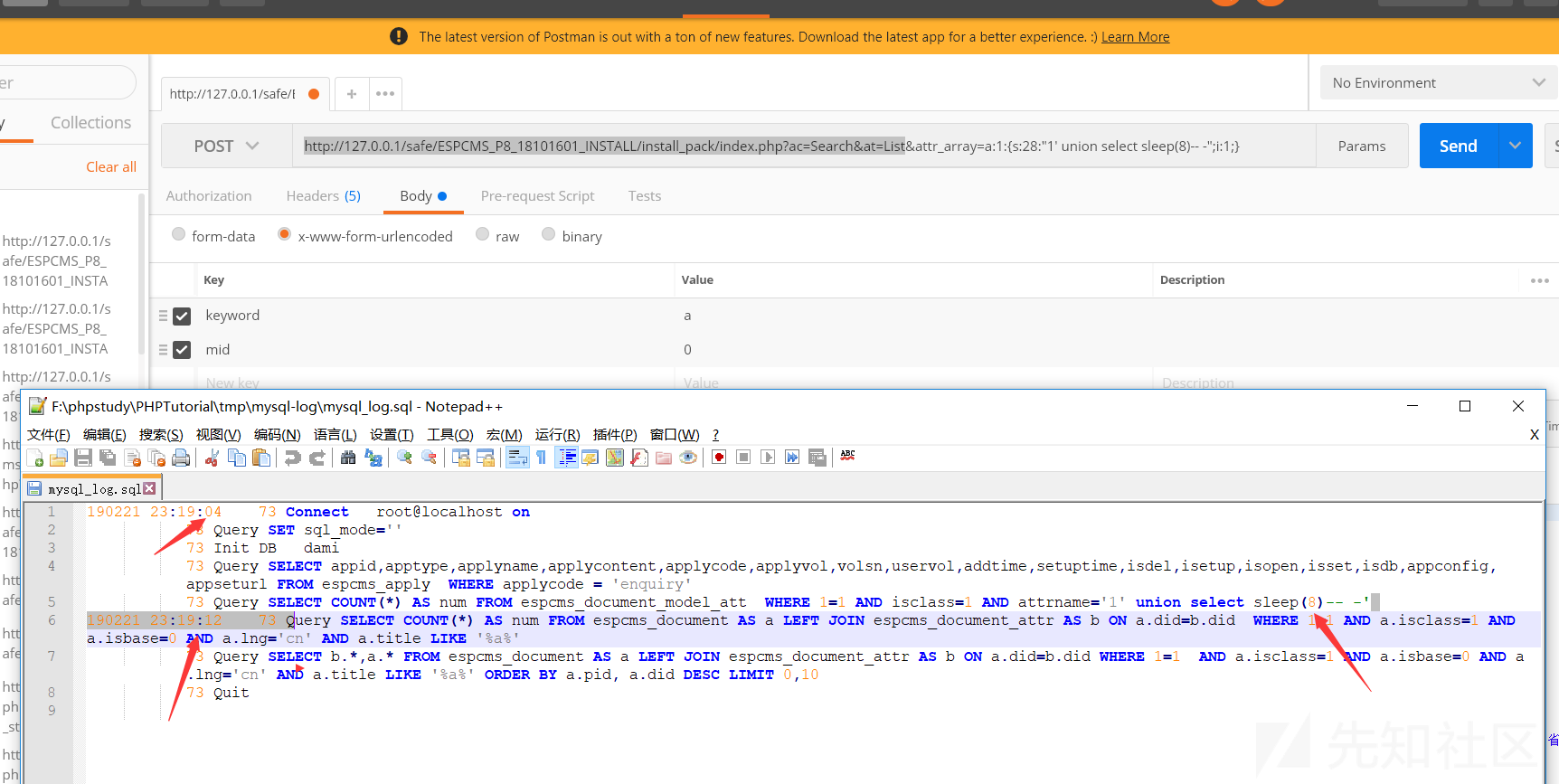
Task: Click Redo icon in Notepad++ toolbar
Action: [317, 458]
